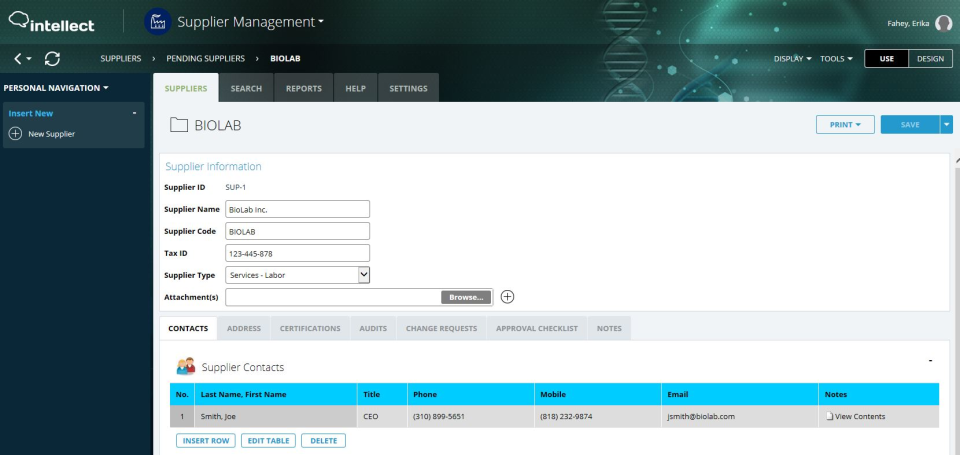Click the SUP-1 supplier ID value

pyautogui.click(x=236, y=187)
